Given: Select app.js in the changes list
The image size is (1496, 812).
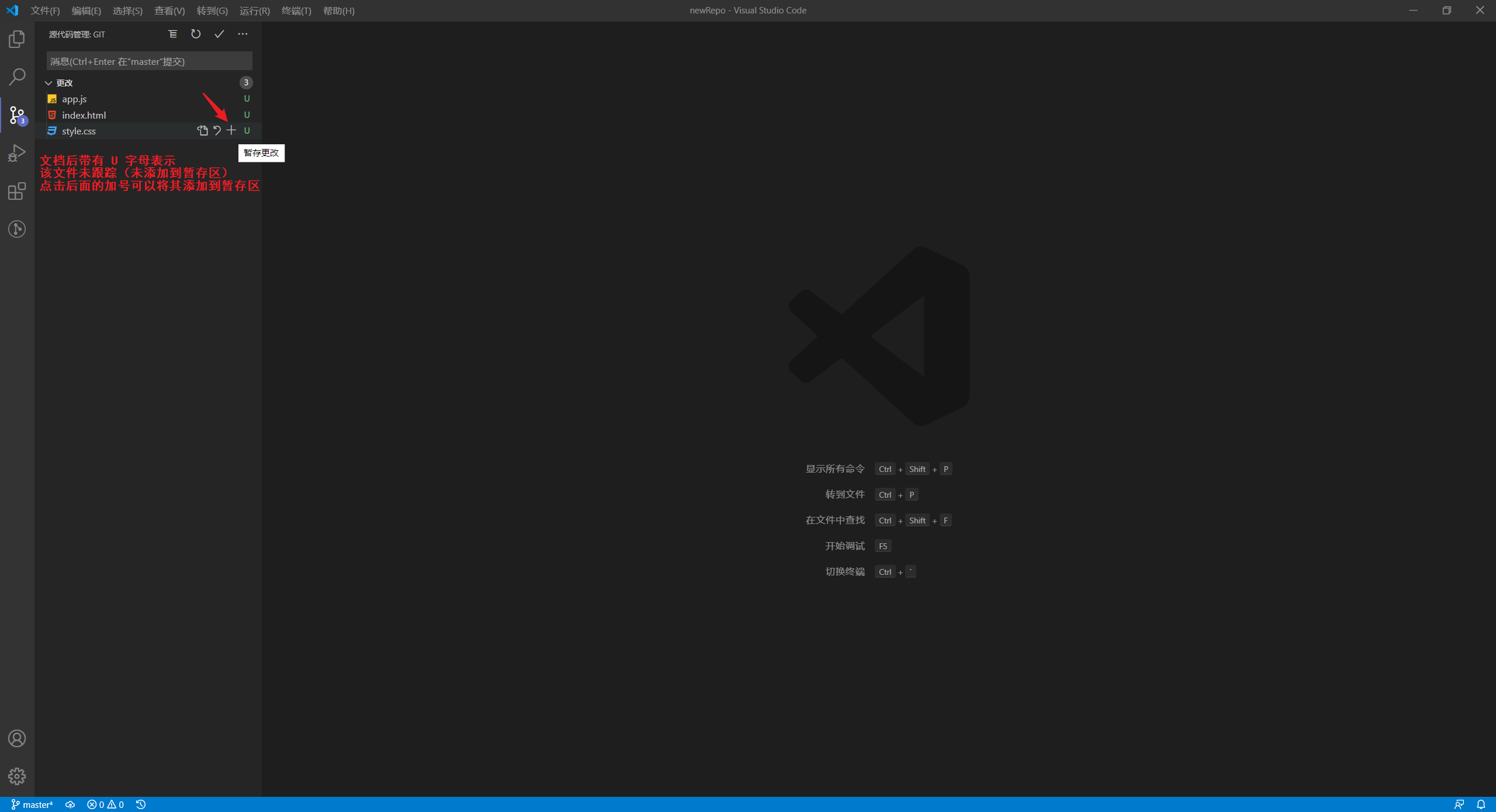Looking at the screenshot, I should pos(148,99).
